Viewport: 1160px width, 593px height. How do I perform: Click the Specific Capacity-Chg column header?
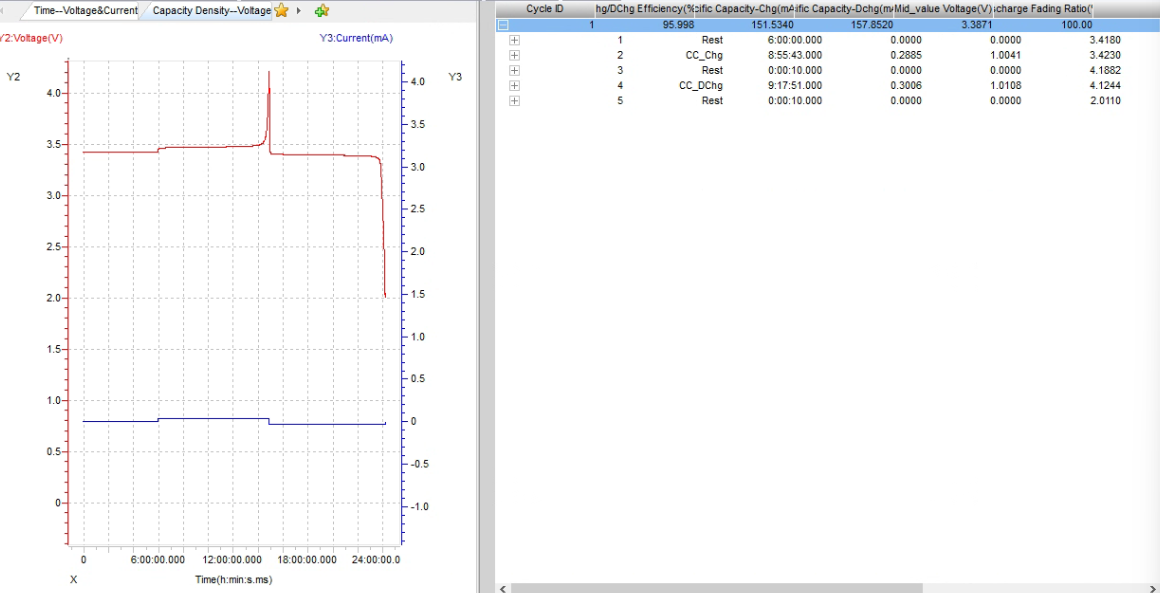[x=744, y=9]
